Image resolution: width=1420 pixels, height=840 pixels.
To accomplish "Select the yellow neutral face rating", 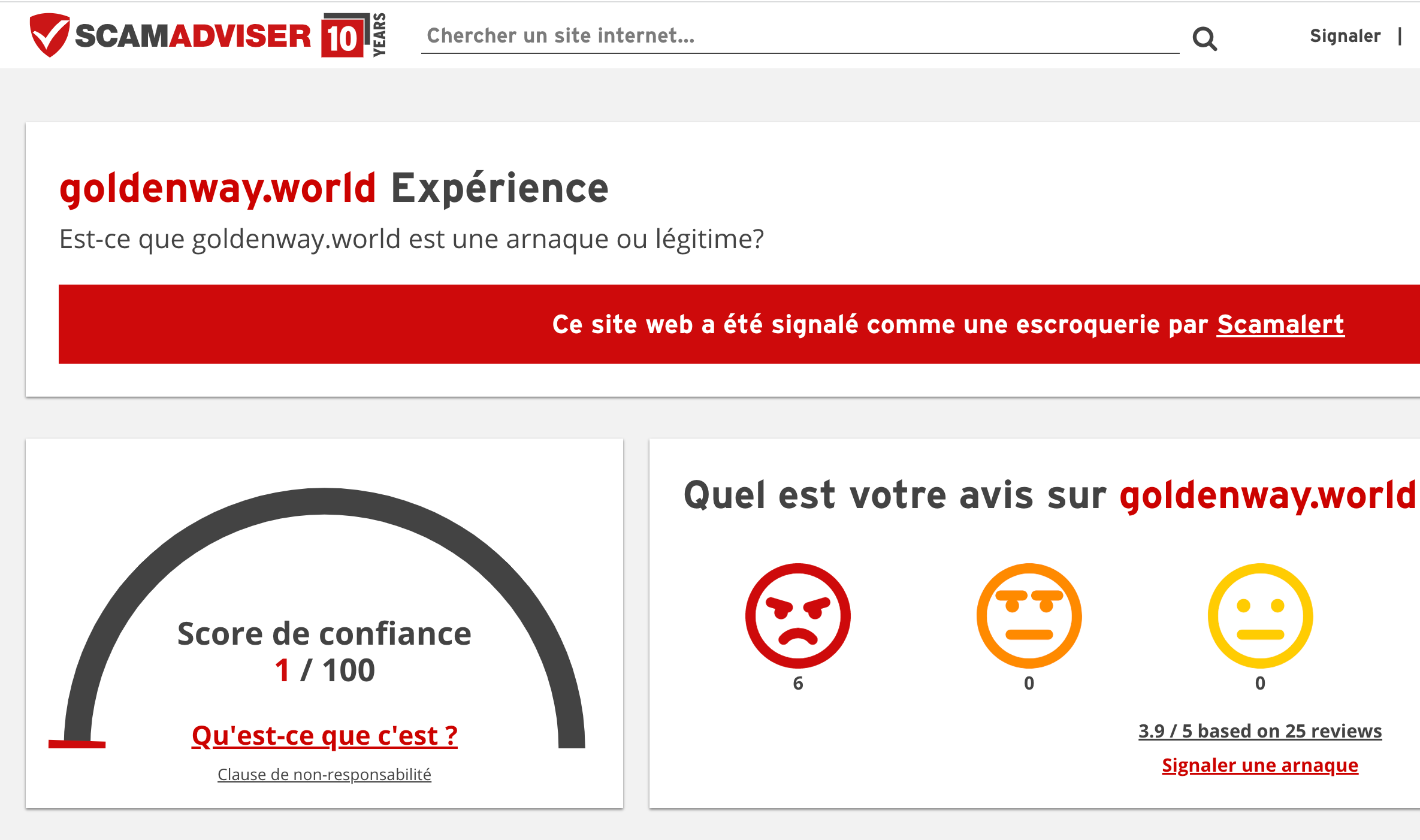I will pos(1260,615).
